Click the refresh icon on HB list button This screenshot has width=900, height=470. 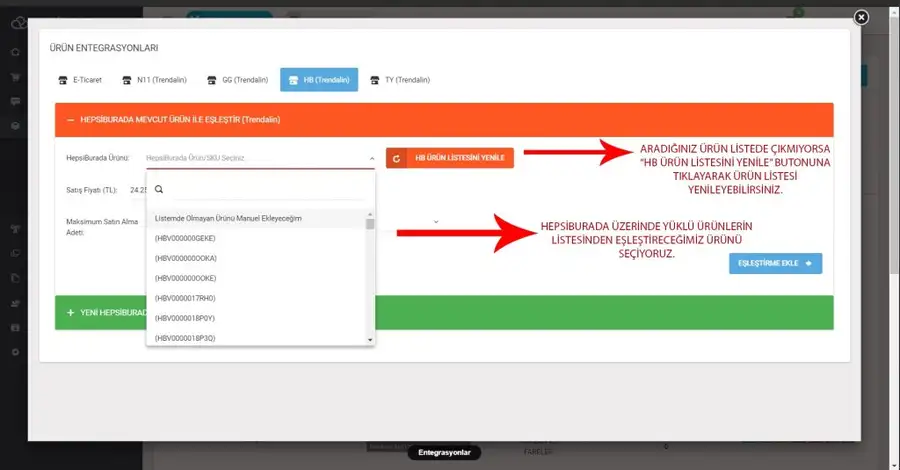coord(396,158)
